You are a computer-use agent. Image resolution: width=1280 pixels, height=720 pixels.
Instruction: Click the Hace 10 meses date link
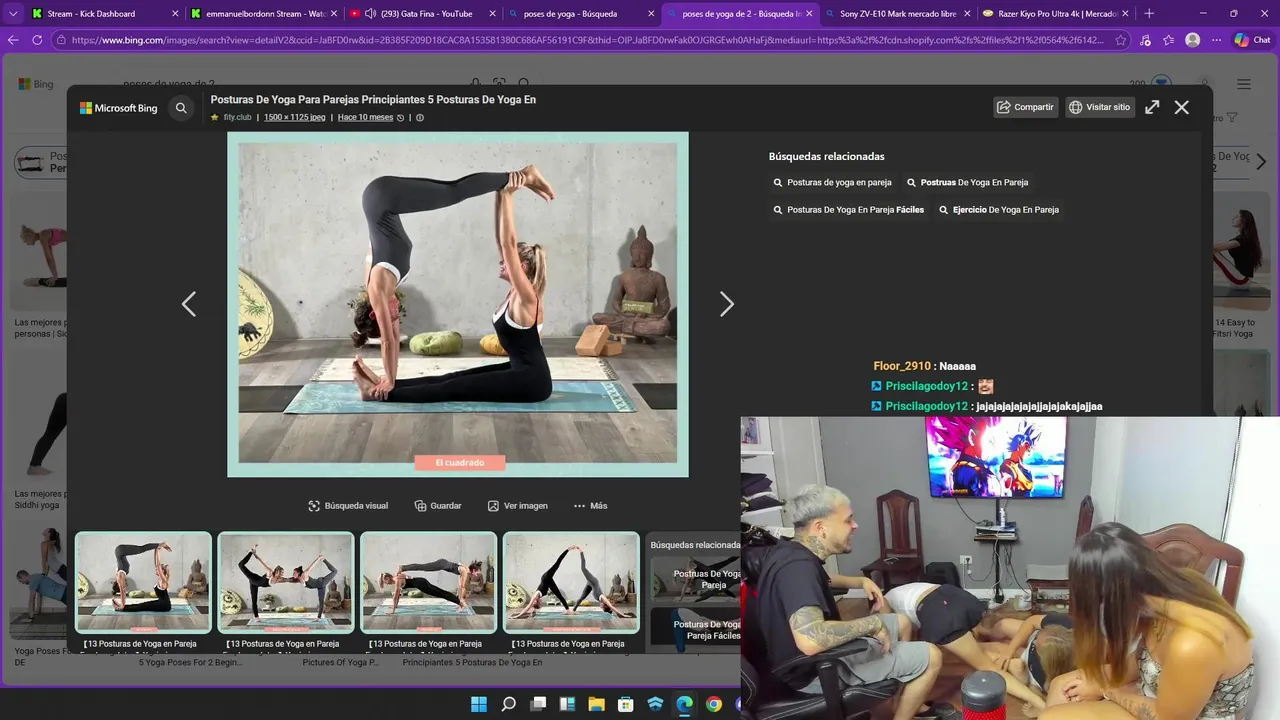click(x=365, y=117)
